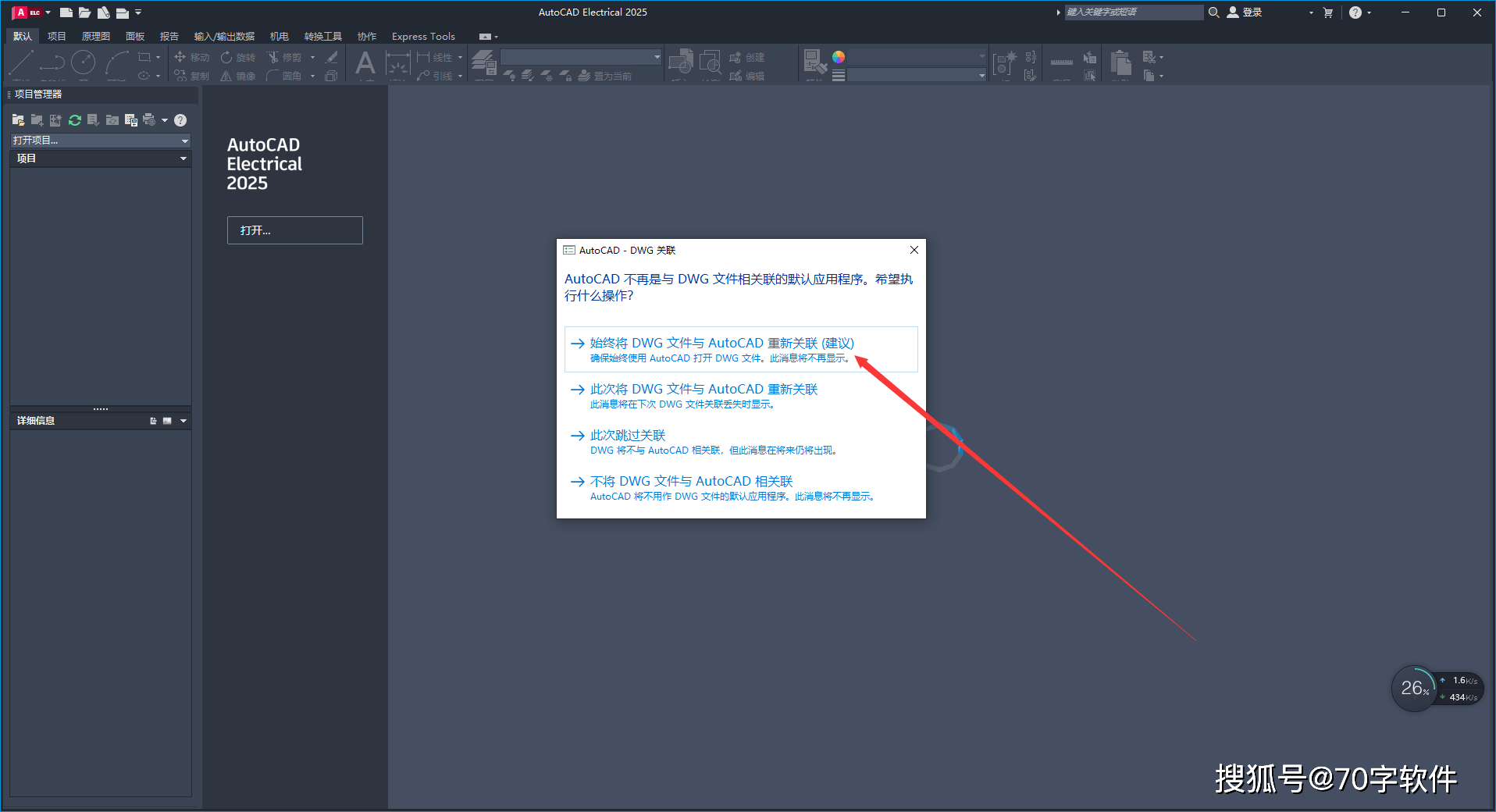
Task: Click the Measure ruler icon
Action: click(x=1061, y=62)
